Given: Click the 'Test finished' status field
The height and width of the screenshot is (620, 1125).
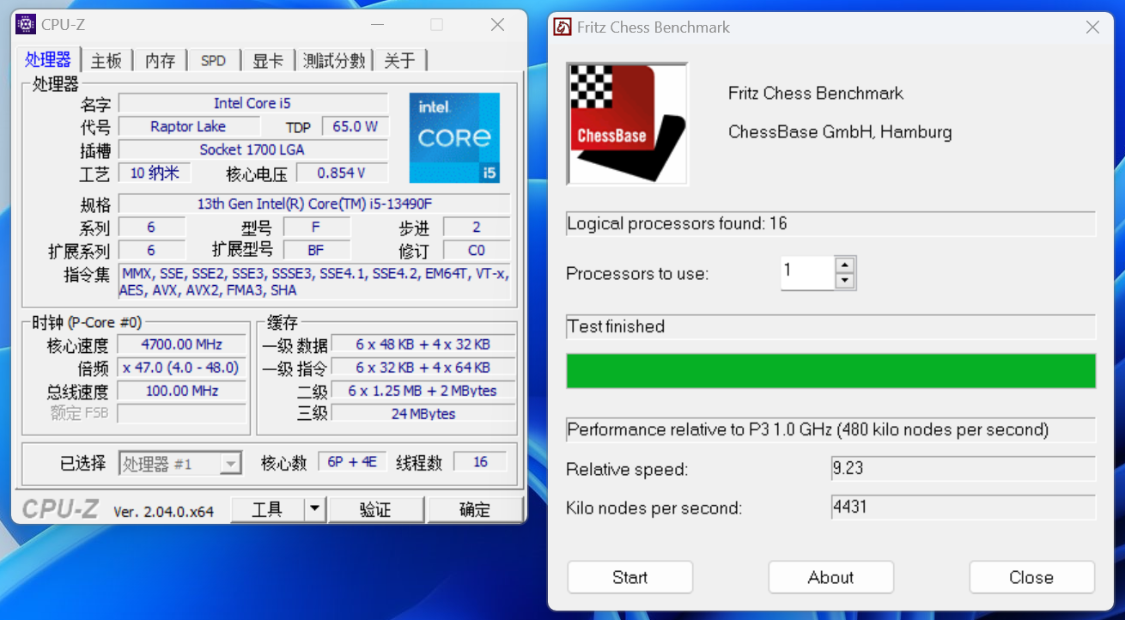Looking at the screenshot, I should coord(831,327).
